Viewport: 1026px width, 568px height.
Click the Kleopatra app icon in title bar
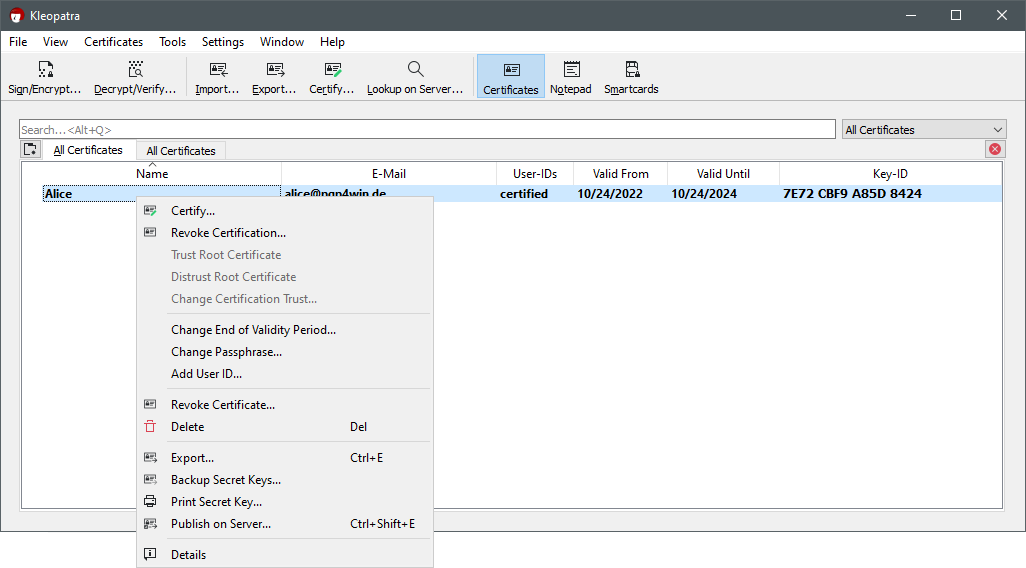(16, 16)
